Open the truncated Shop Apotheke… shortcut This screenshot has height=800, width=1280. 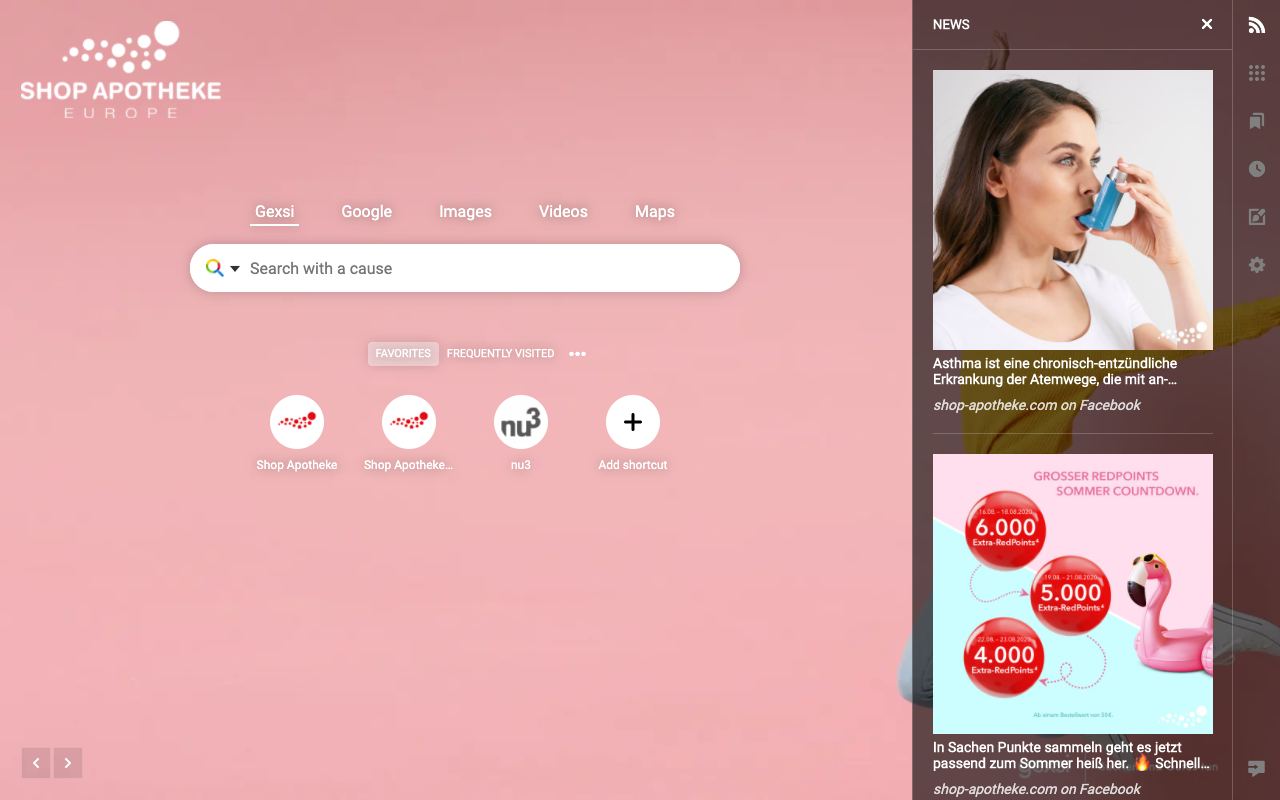(x=409, y=433)
